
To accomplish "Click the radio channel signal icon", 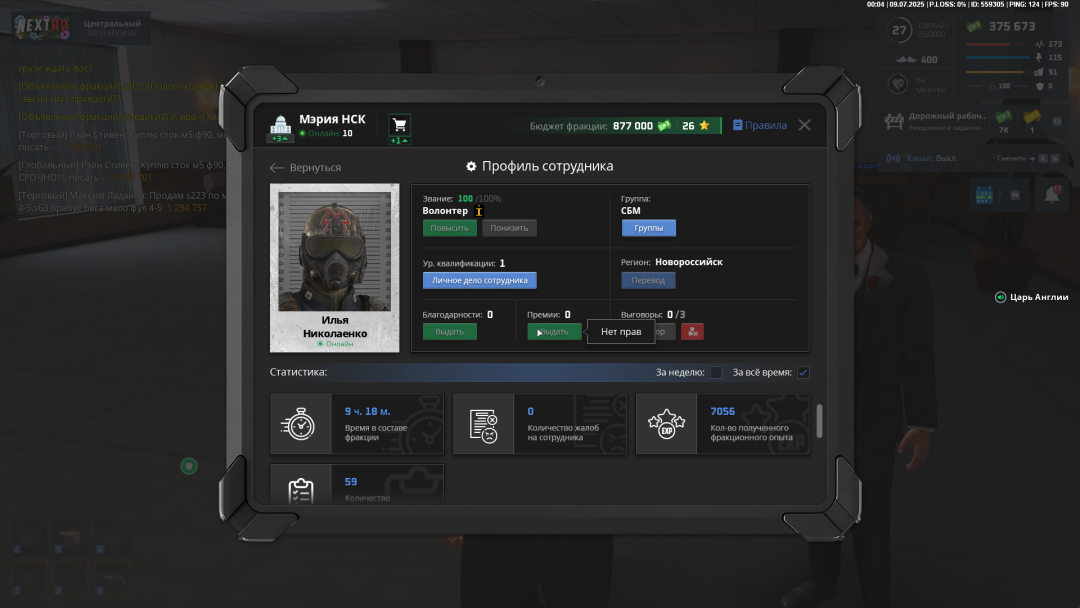I will point(893,158).
